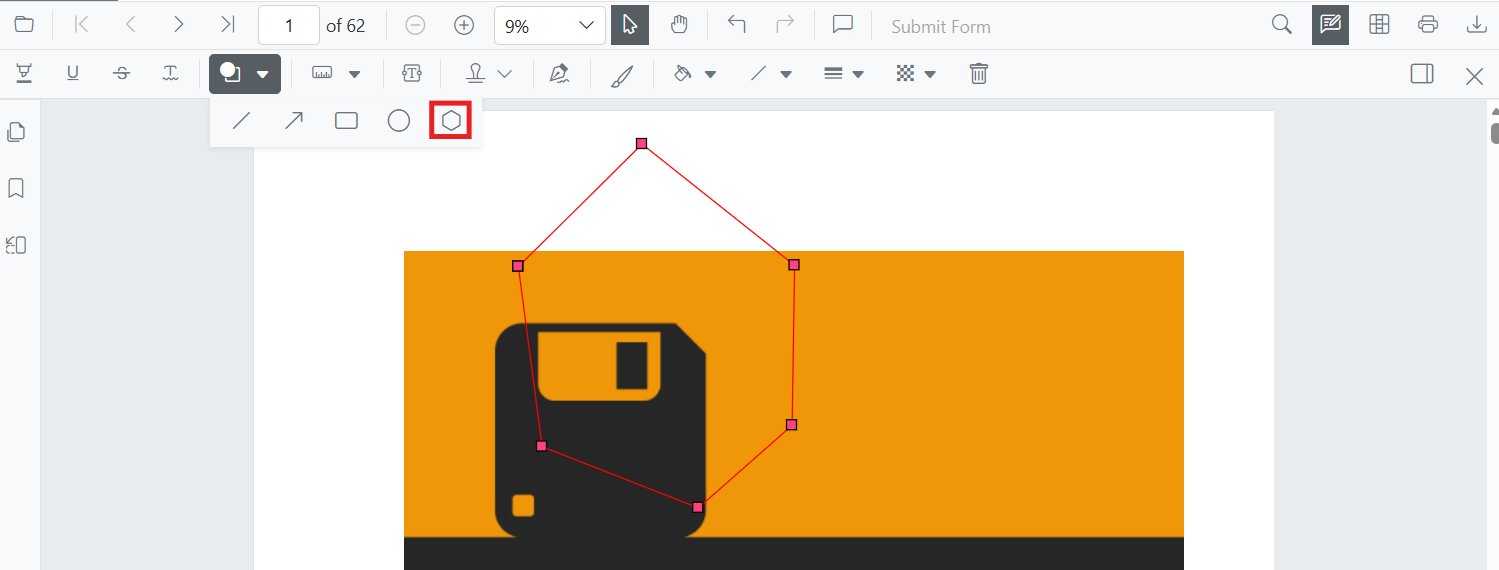Expand the fill color dropdown arrow

[x=711, y=74]
